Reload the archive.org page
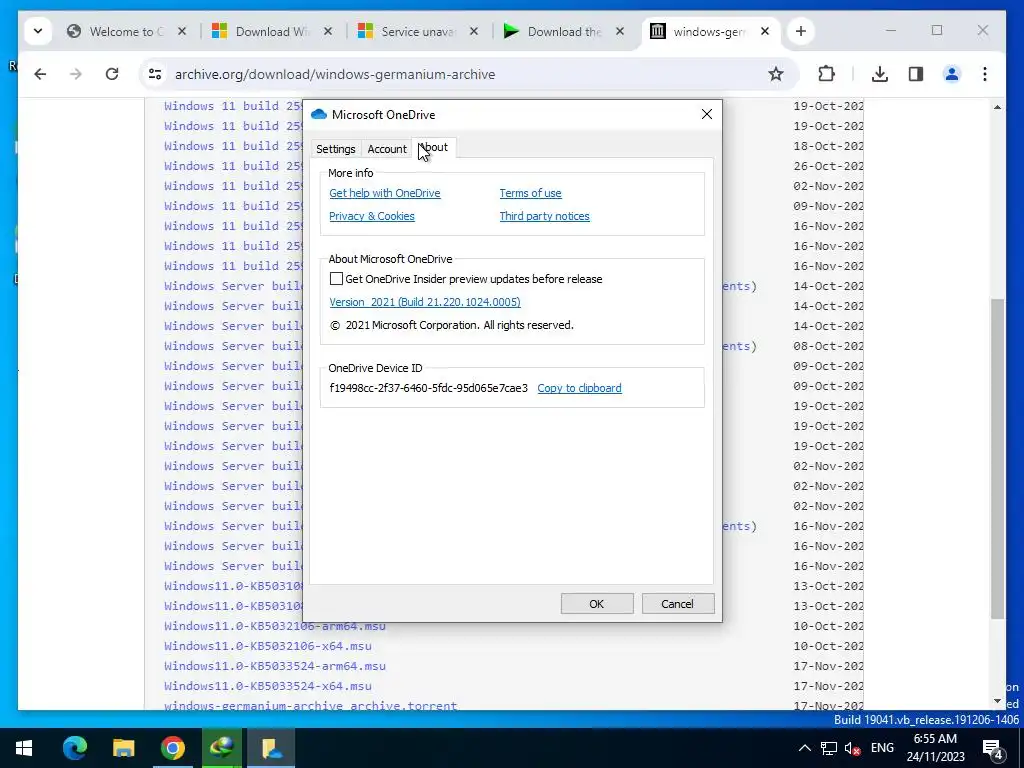This screenshot has width=1024, height=768. click(112, 74)
